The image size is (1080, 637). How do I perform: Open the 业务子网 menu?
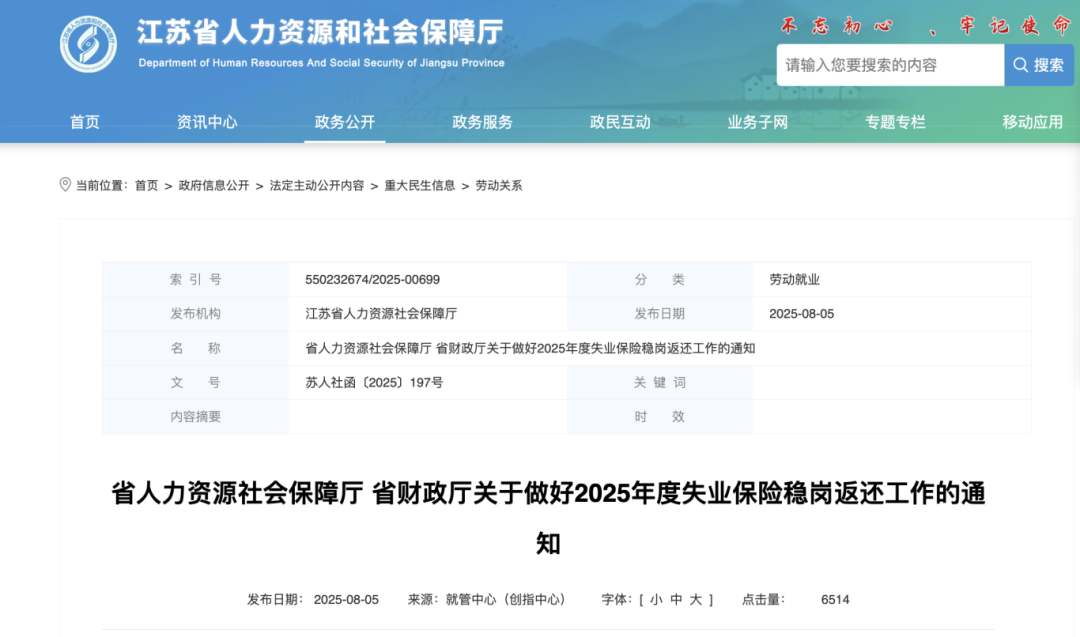click(x=756, y=122)
